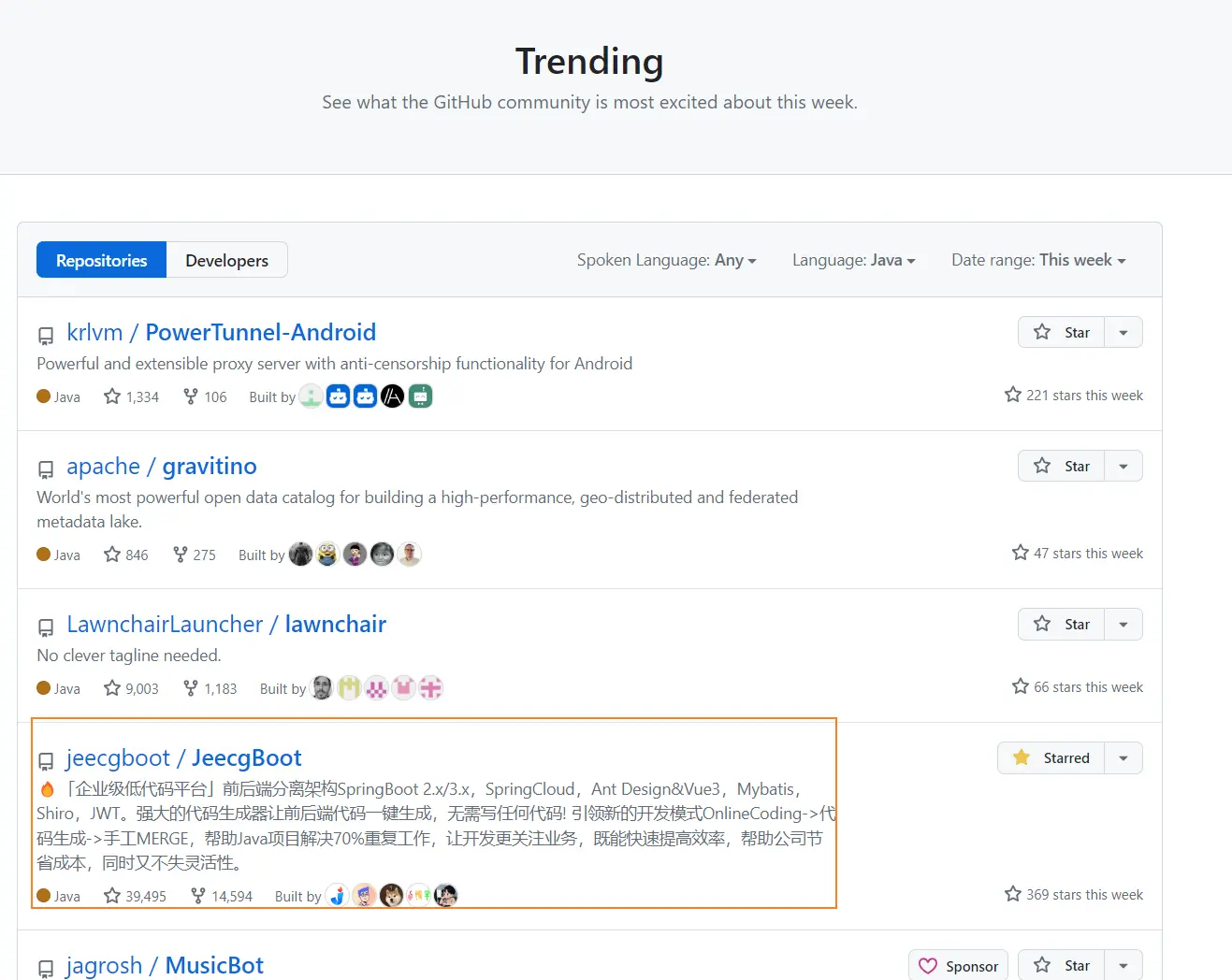This screenshot has height=980, width=1232.
Task: View JeecgBoot stargazers count 39,495
Action: pyautogui.click(x=135, y=896)
